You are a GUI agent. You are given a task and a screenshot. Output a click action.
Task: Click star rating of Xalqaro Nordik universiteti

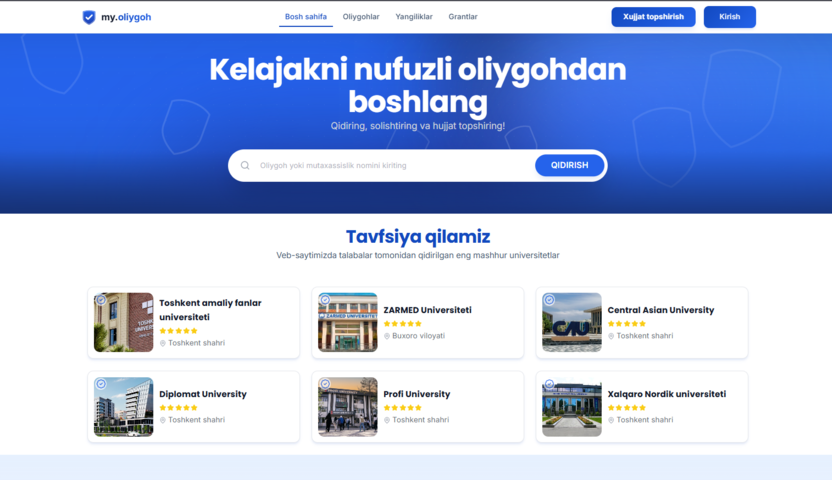click(627, 408)
